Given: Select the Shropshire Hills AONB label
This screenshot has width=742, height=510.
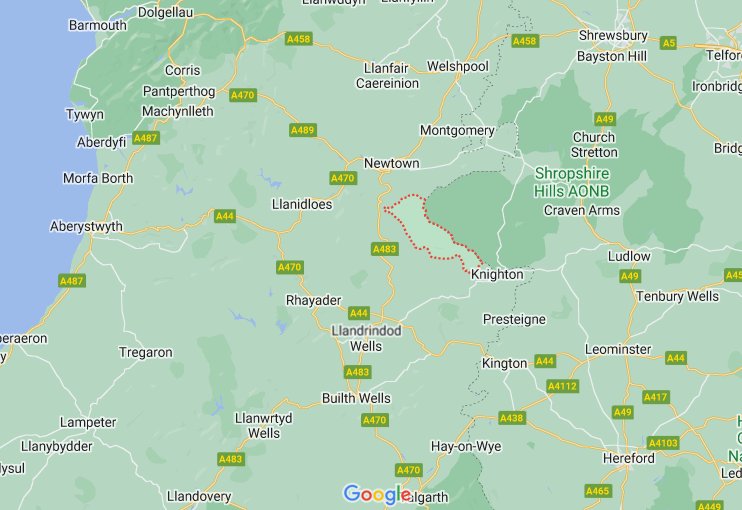Looking at the screenshot, I should pyautogui.click(x=572, y=182).
